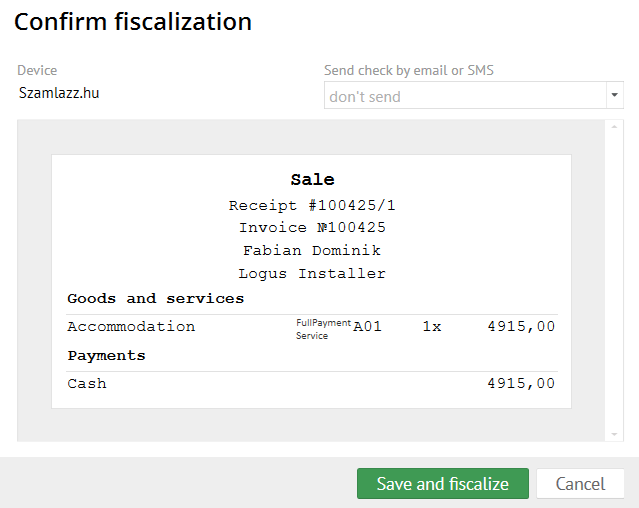Image resolution: width=639 pixels, height=508 pixels.
Task: Click the Accommodation amount 4915,00
Action: (521, 327)
